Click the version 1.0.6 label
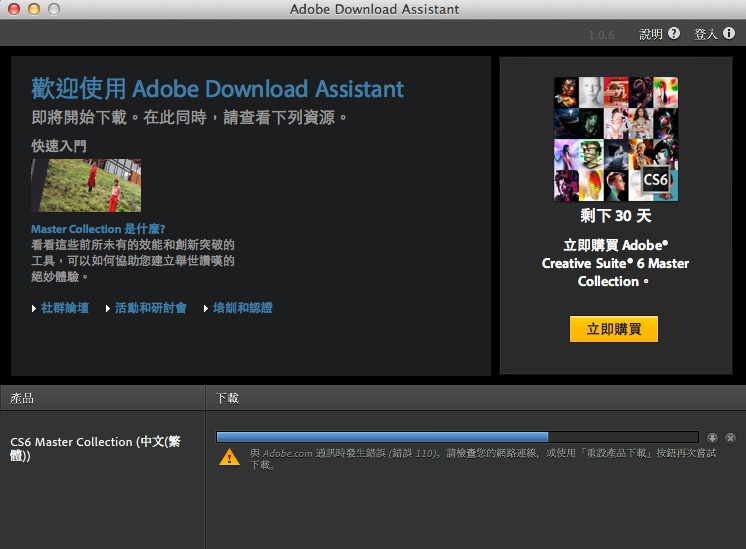746x549 pixels. pyautogui.click(x=601, y=35)
